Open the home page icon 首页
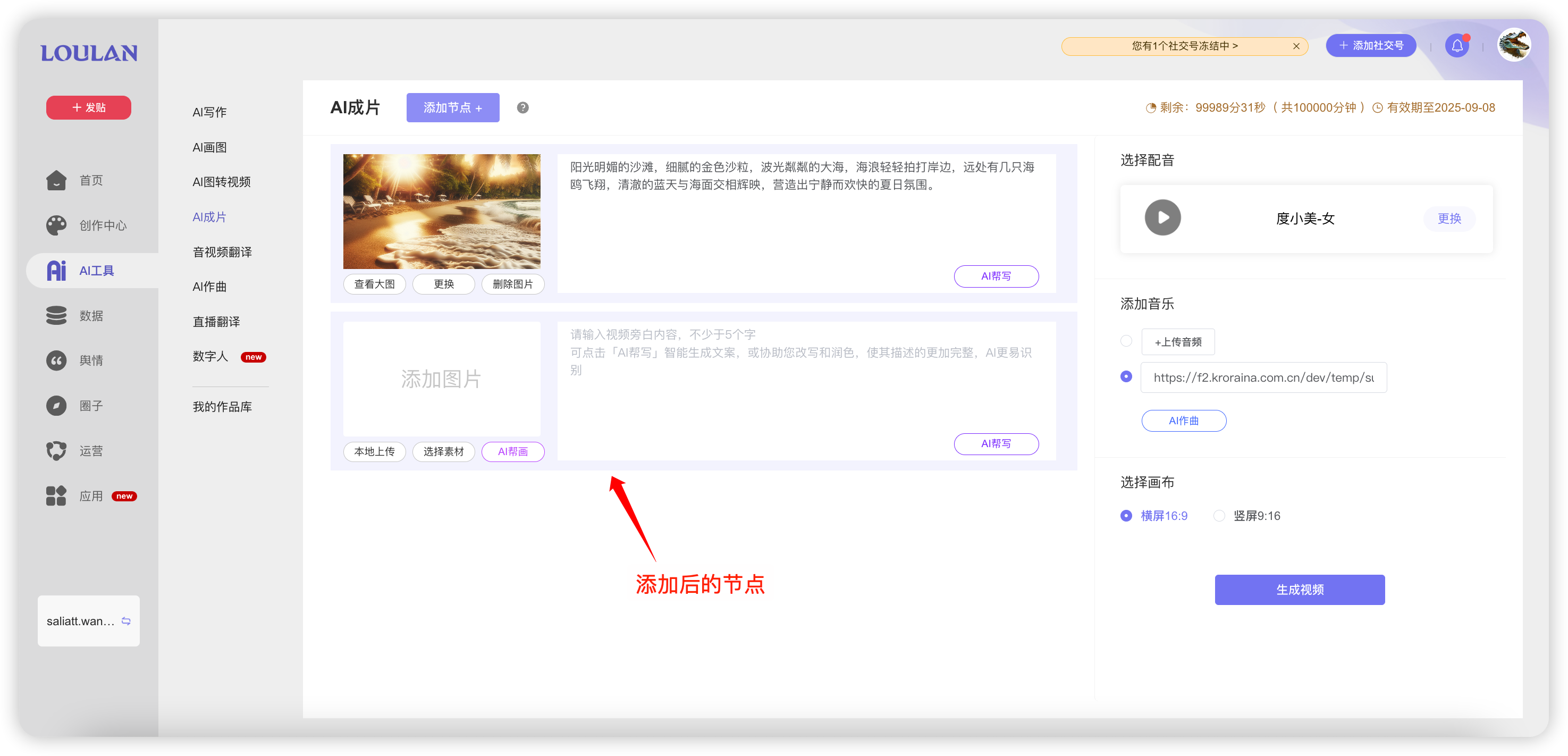 point(57,180)
